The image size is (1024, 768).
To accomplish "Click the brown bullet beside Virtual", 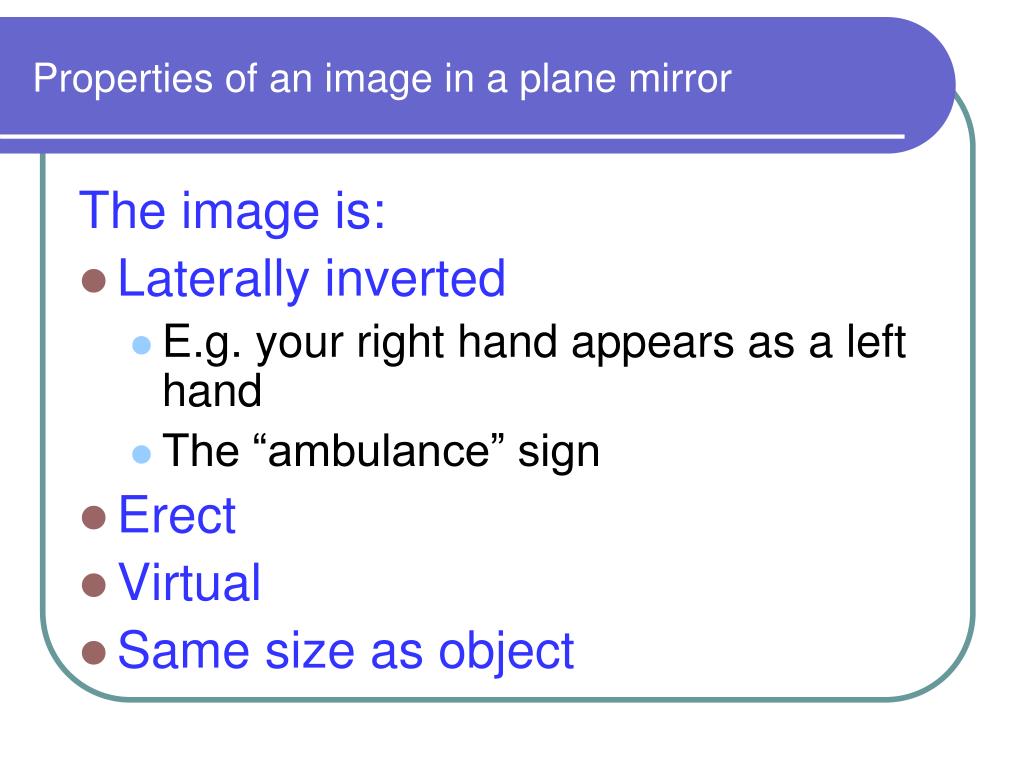I will point(94,585).
